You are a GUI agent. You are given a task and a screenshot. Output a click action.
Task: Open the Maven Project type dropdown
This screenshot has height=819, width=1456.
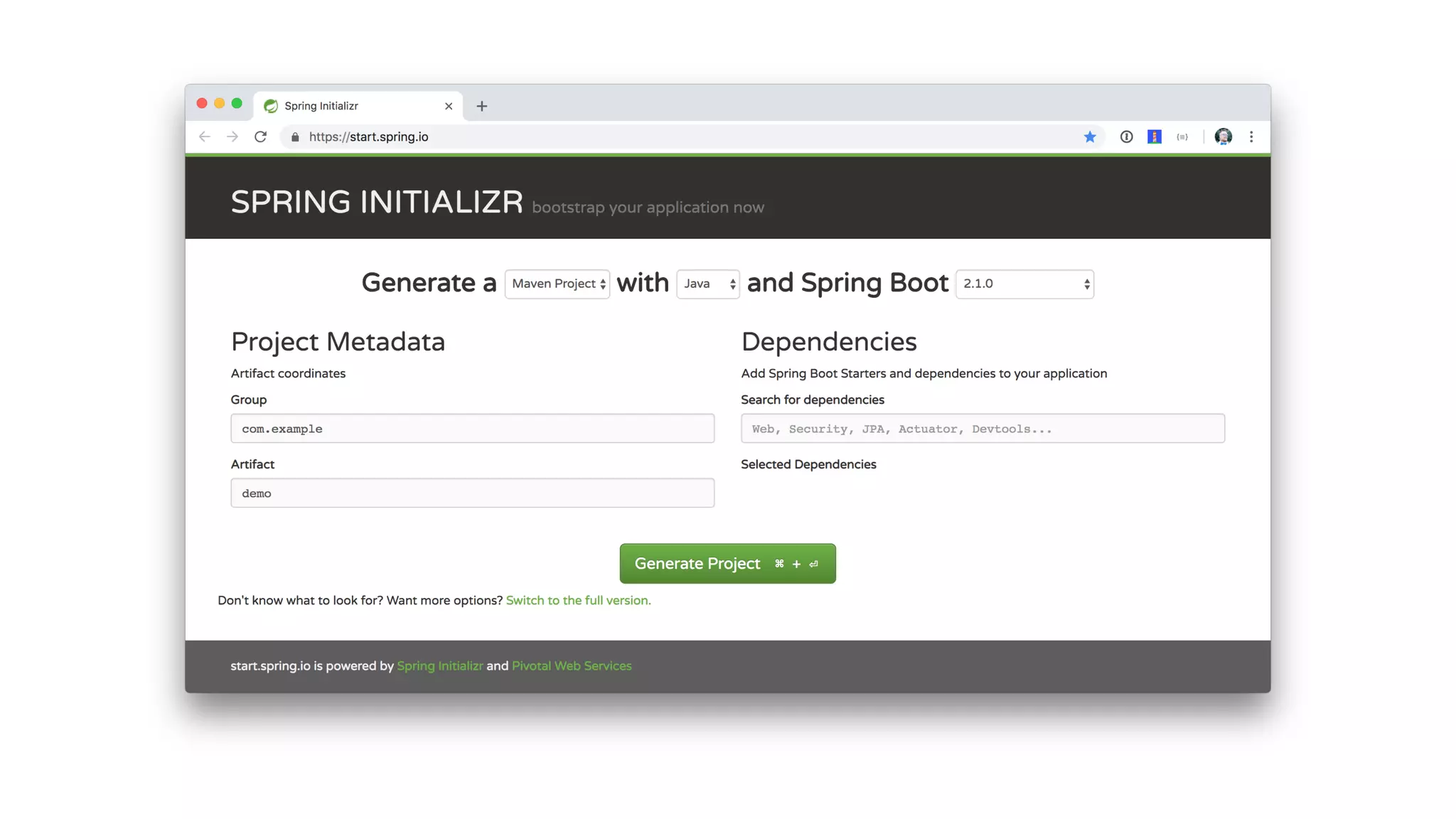click(557, 284)
